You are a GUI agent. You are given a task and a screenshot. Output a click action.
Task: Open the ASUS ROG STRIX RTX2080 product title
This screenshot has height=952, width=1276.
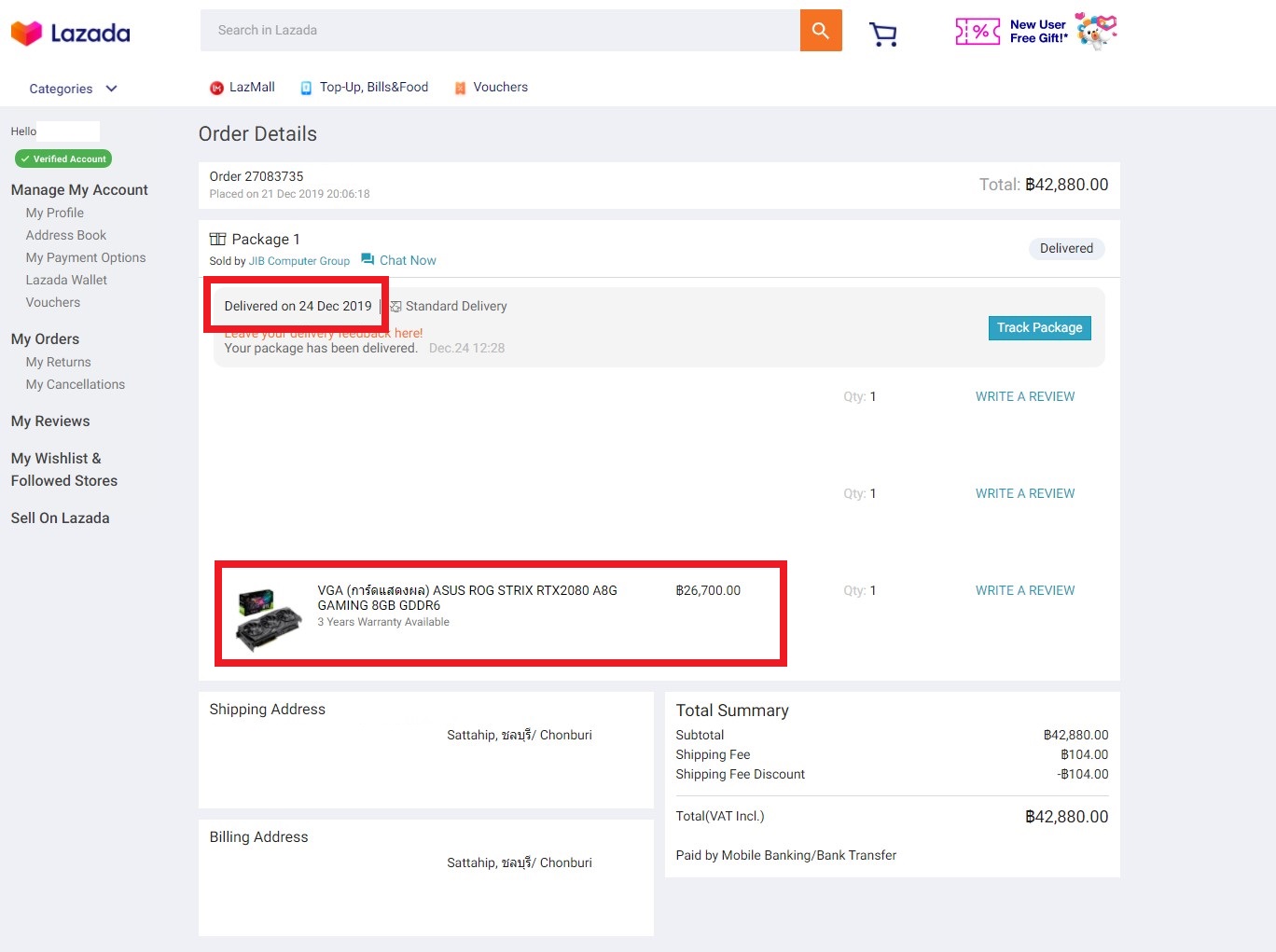[467, 598]
